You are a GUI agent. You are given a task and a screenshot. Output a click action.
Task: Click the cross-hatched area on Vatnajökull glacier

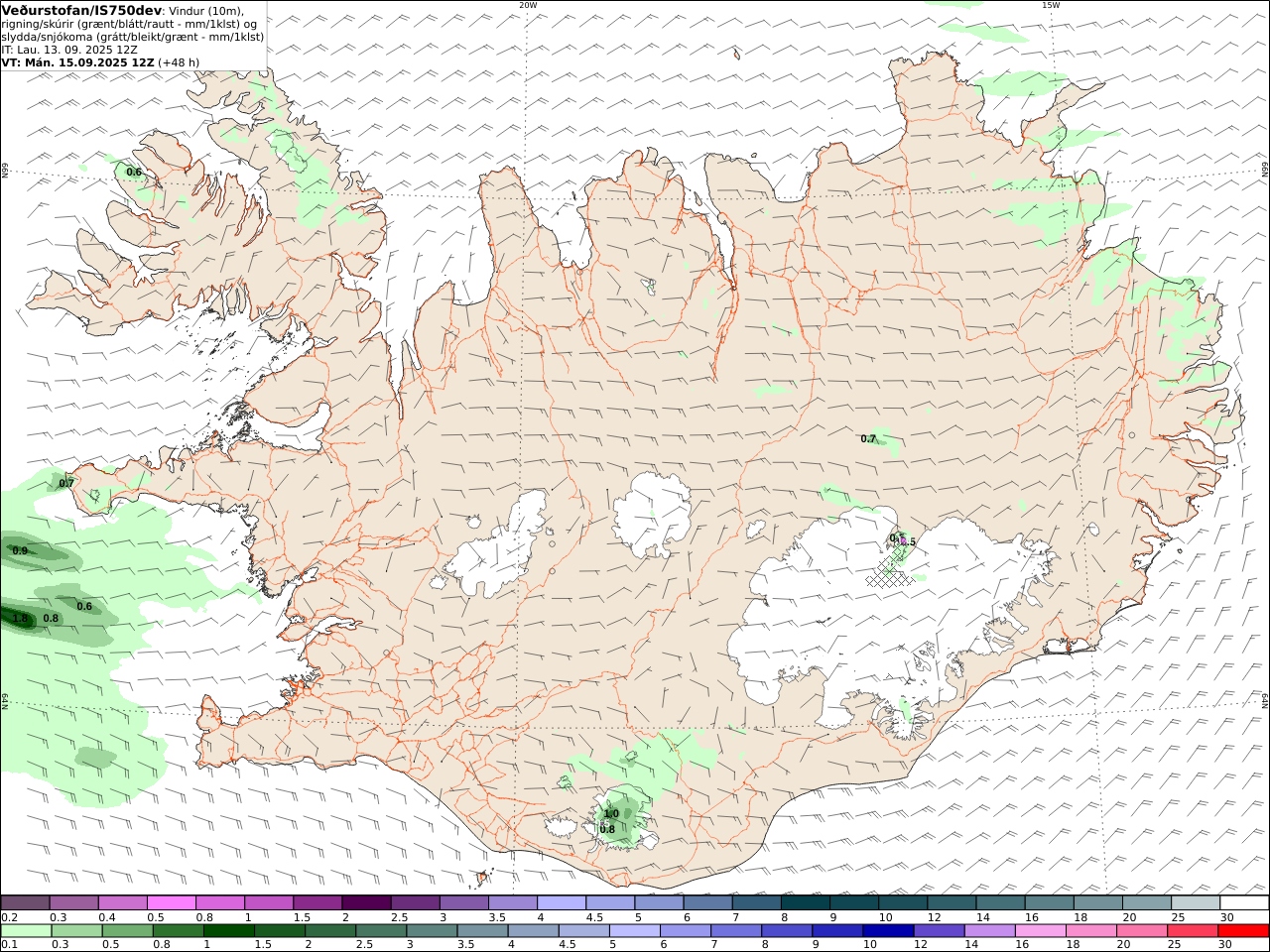[889, 573]
